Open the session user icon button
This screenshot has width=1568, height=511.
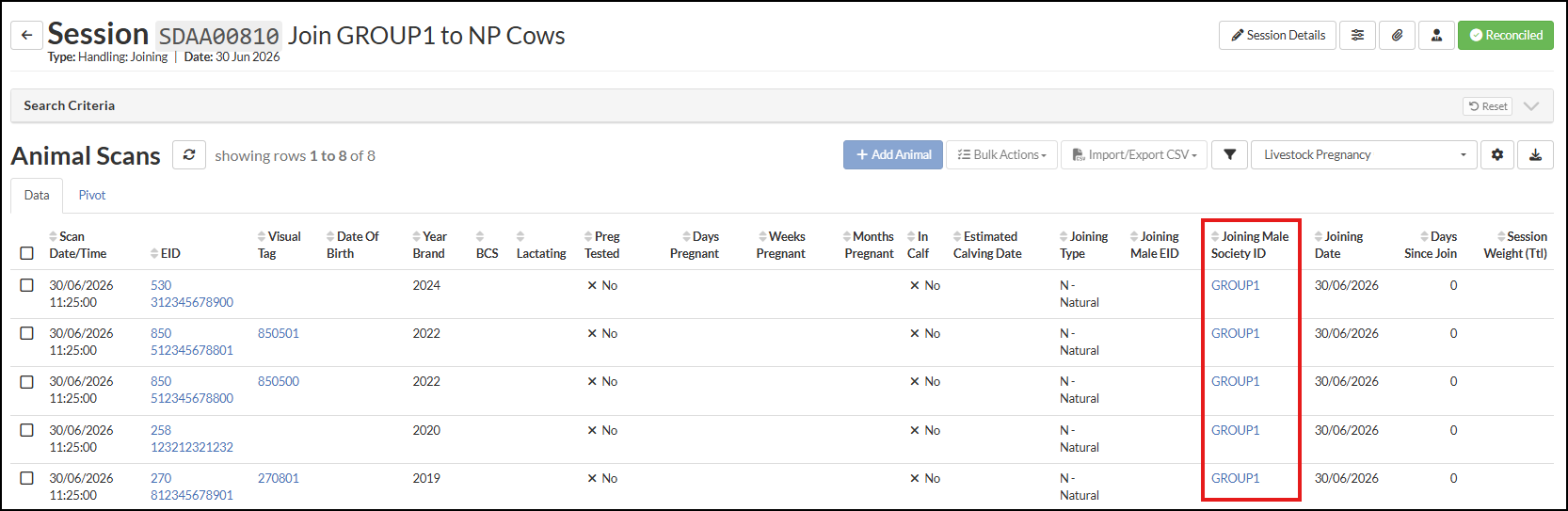[1436, 35]
